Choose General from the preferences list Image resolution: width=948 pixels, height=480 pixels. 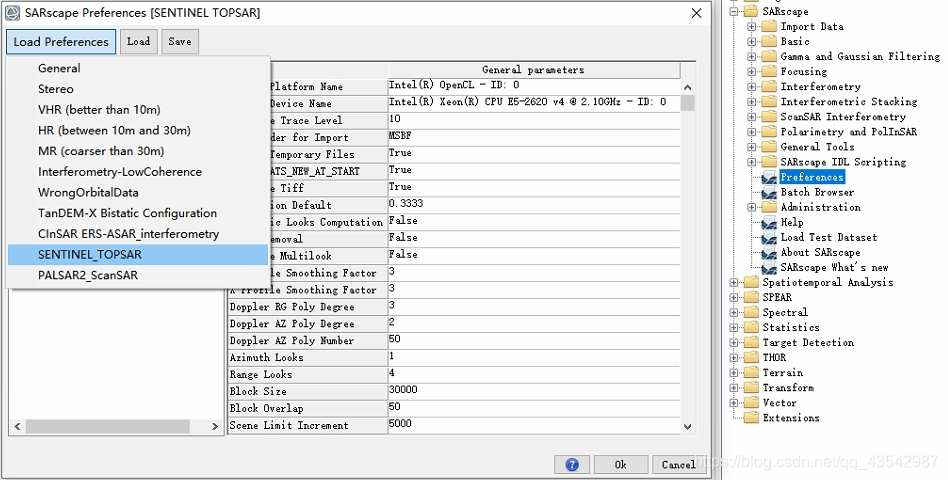[x=138, y=68]
